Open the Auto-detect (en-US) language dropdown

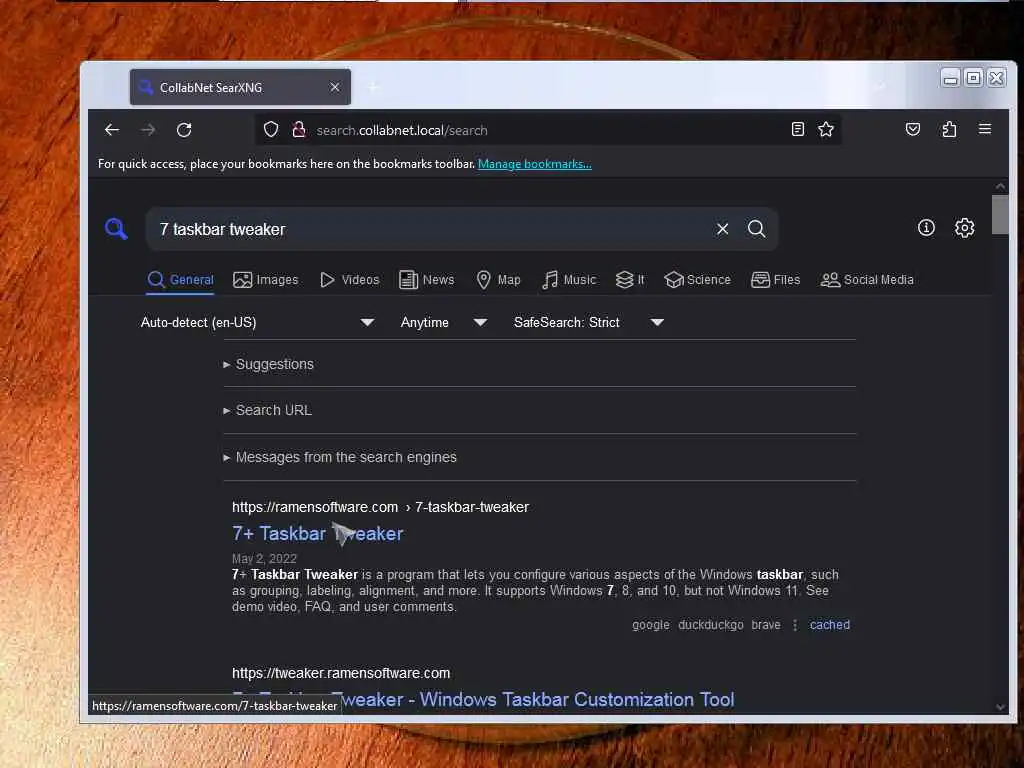[257, 322]
